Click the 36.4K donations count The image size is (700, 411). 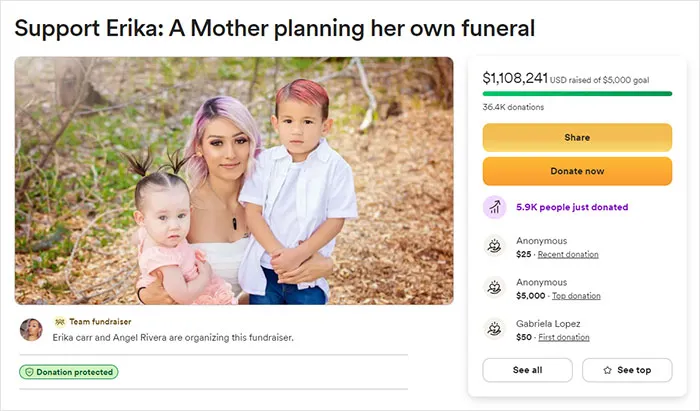[513, 107]
